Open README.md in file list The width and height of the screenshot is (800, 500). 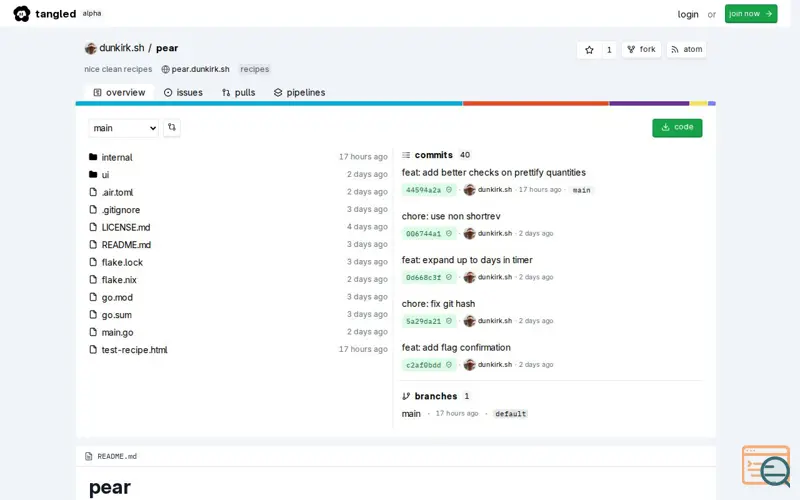(x=126, y=245)
